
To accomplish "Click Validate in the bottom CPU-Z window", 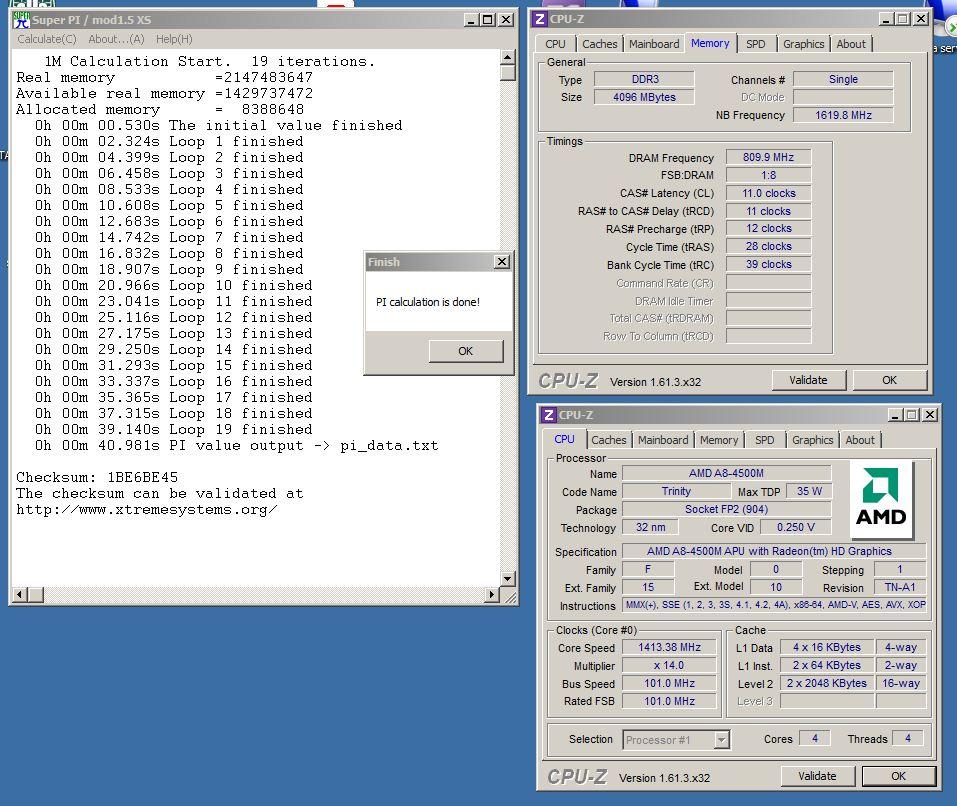I will click(x=817, y=776).
